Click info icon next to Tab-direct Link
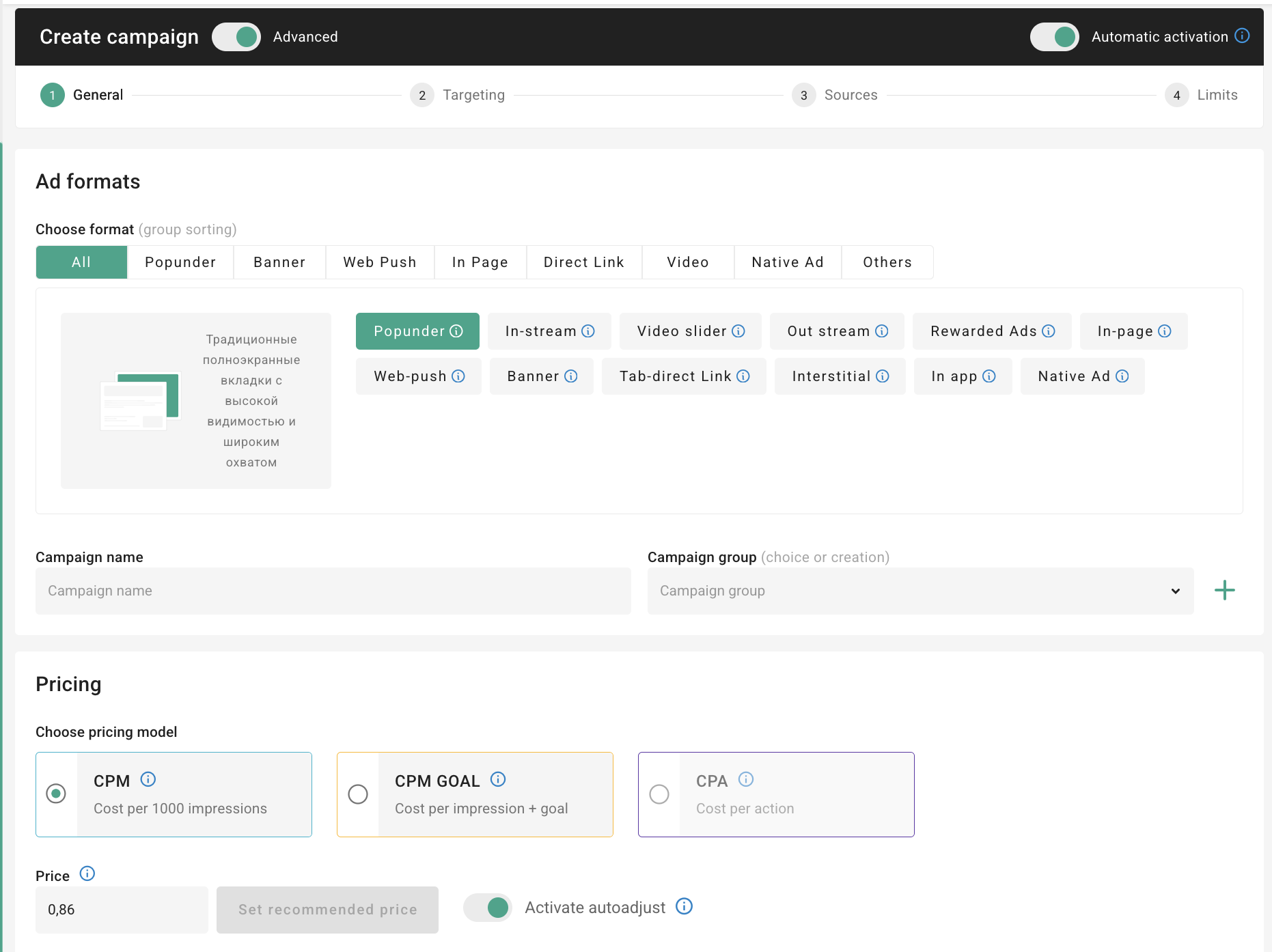 (743, 376)
